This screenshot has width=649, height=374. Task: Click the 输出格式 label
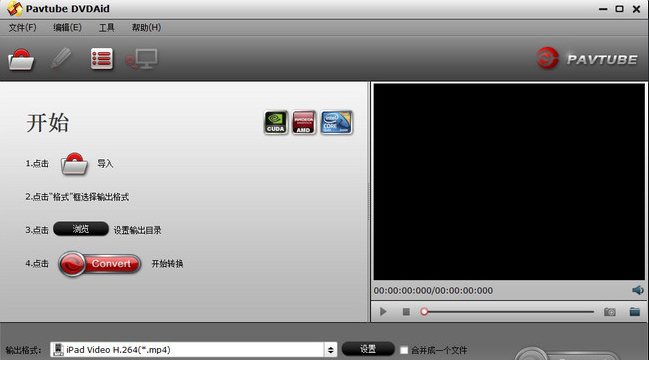point(23,350)
